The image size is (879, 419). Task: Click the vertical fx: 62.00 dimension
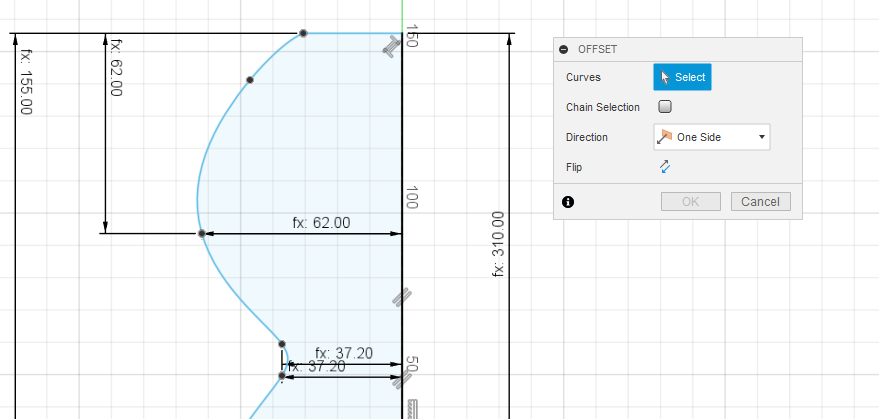pyautogui.click(x=115, y=67)
